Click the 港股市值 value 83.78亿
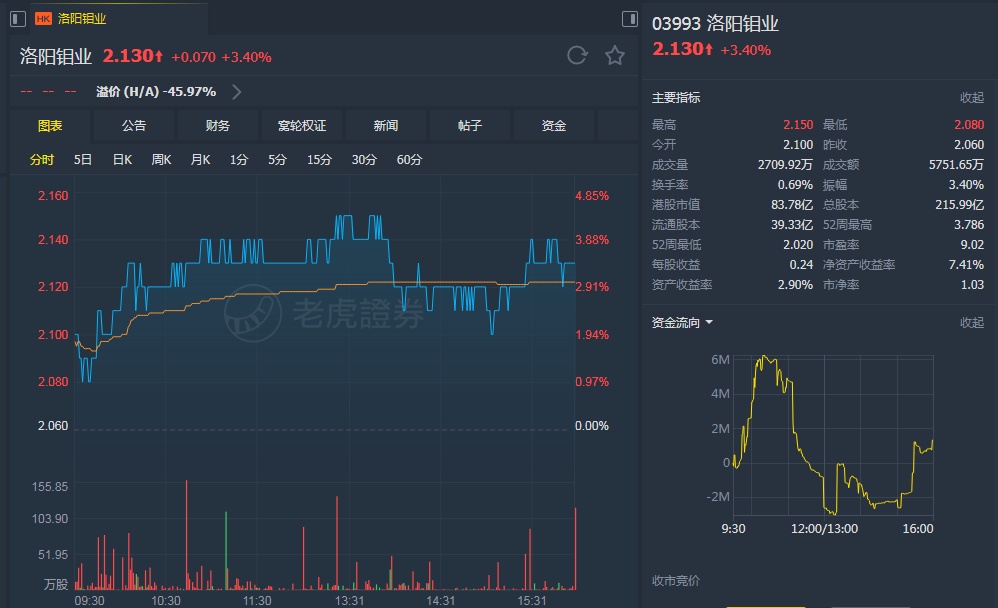The height and width of the screenshot is (608, 998). [x=792, y=205]
